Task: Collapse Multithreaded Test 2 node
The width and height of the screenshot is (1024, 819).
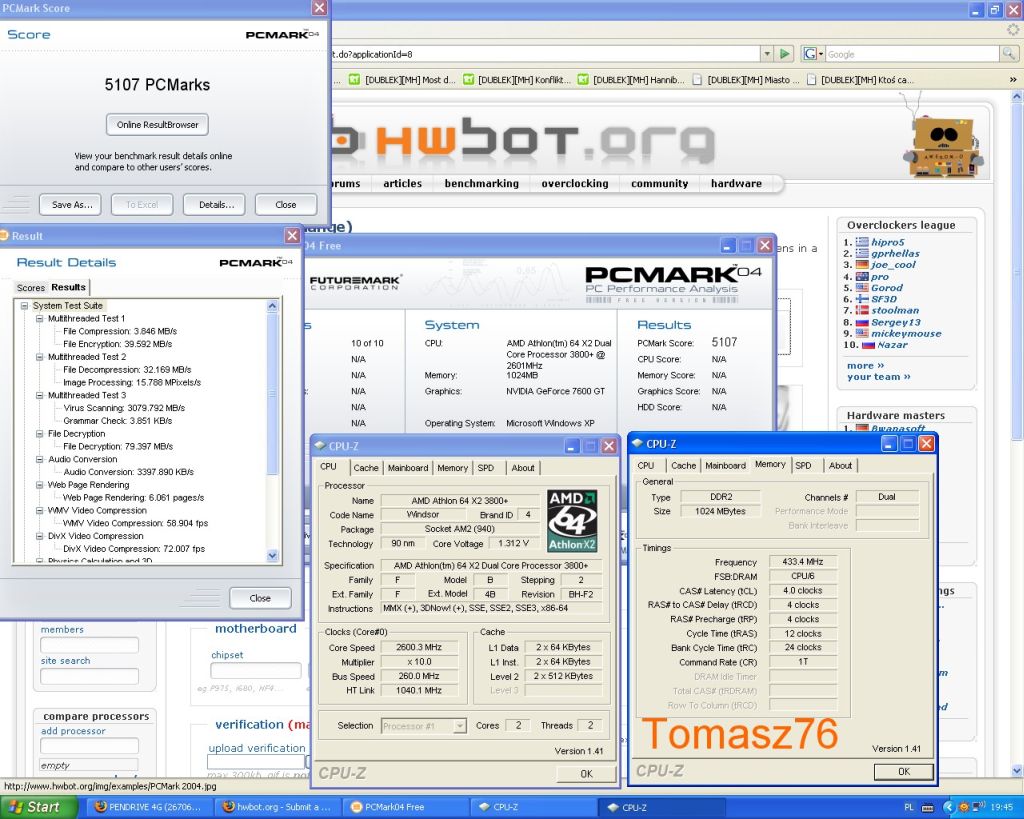Action: tap(39, 357)
